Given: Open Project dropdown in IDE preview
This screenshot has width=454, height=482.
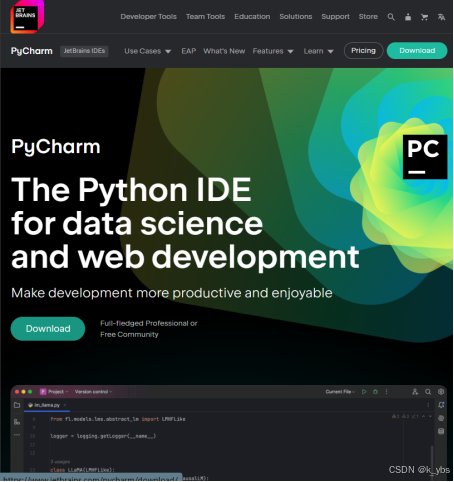Looking at the screenshot, I should [x=54, y=392].
